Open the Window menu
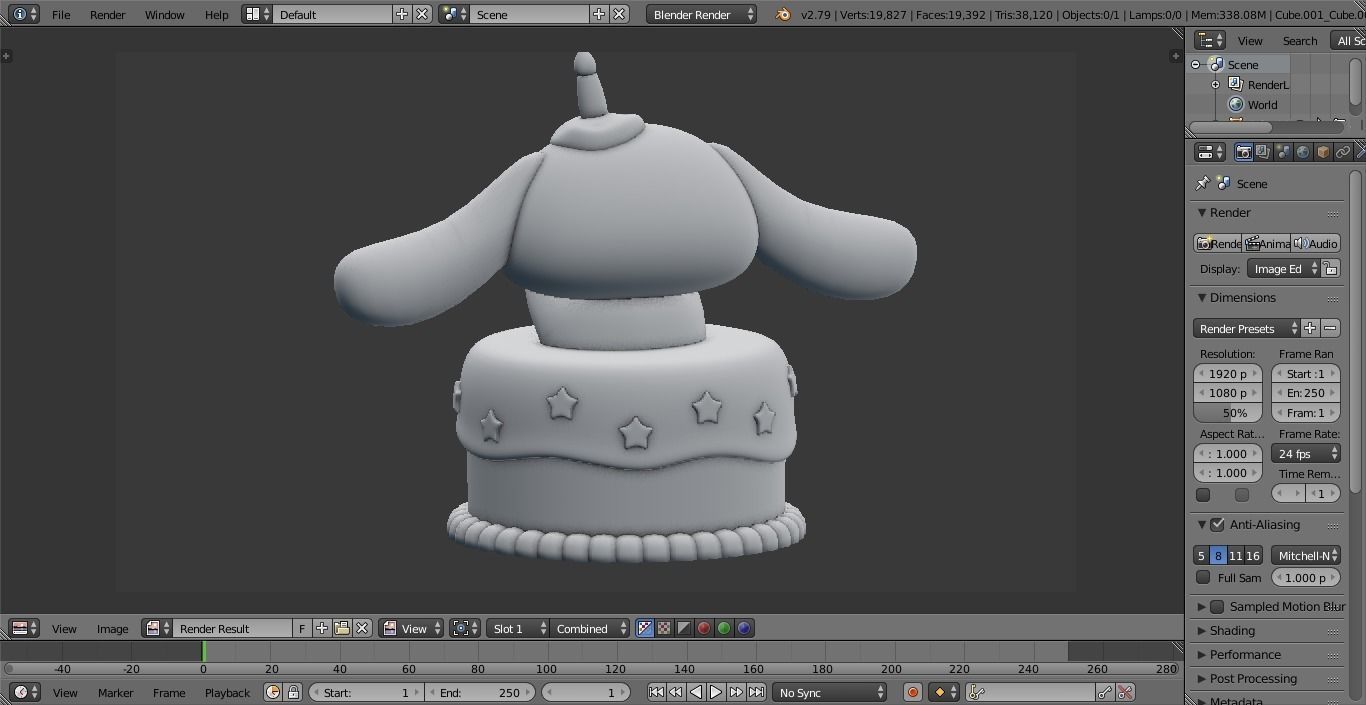 (x=164, y=14)
